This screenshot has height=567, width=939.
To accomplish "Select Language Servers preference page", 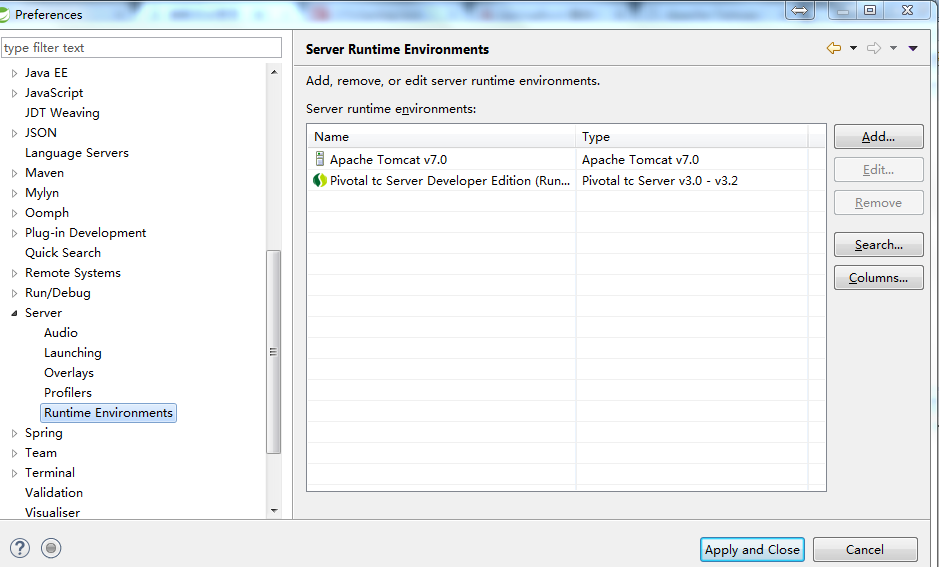I will (77, 153).
